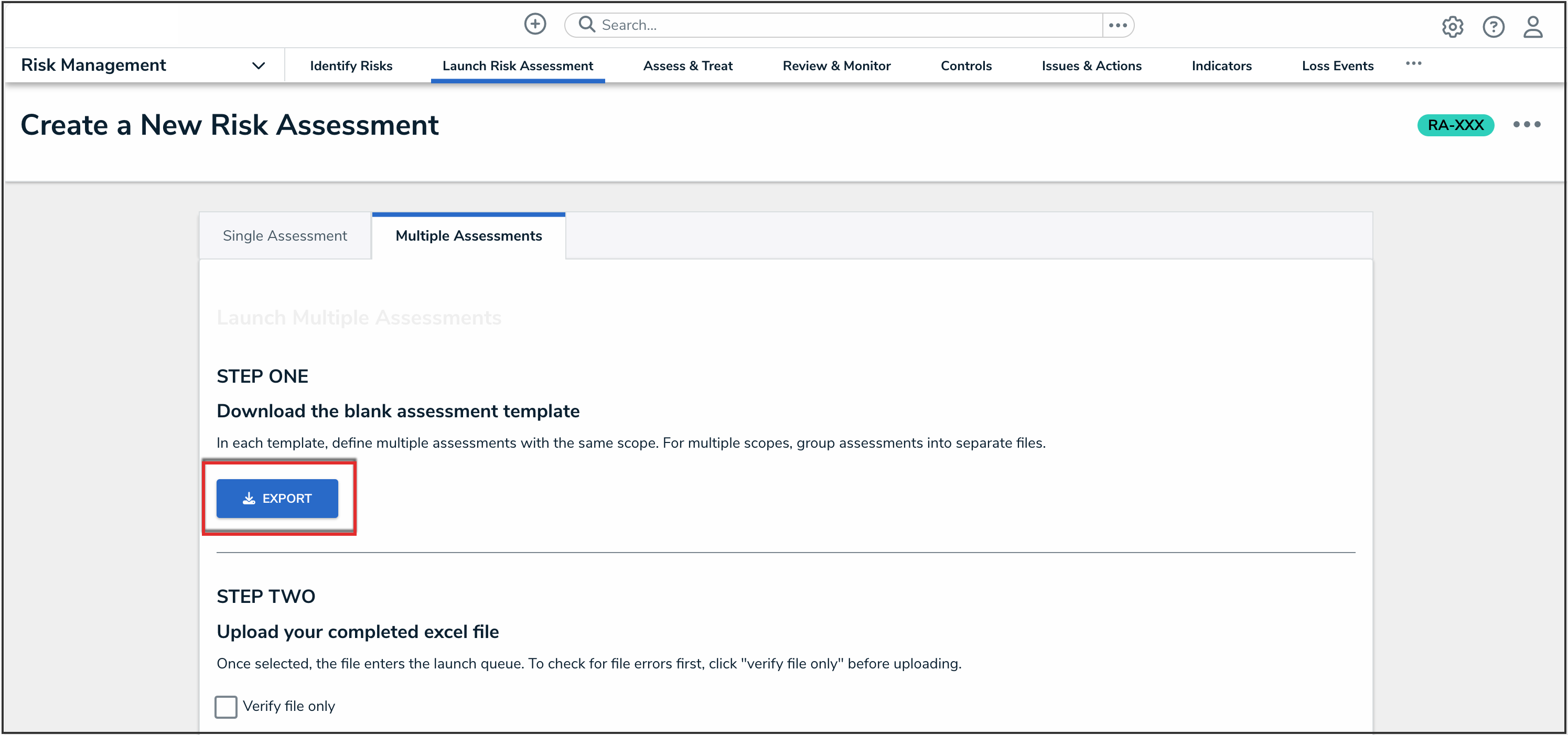This screenshot has width=1568, height=735.
Task: Open search options ellipsis menu
Action: coord(1118,25)
